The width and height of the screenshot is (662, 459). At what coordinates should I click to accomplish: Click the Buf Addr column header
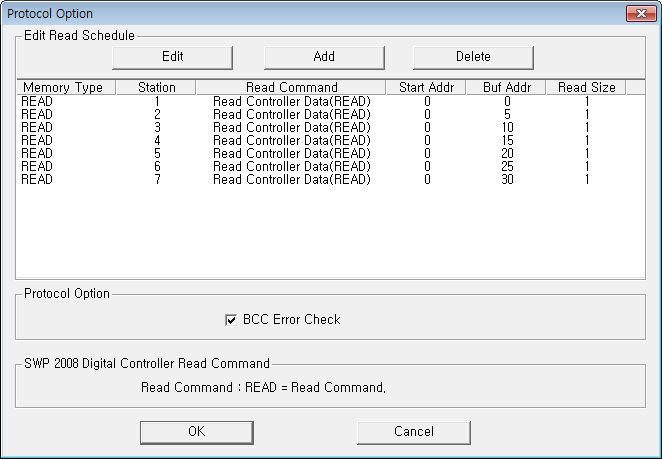(506, 88)
